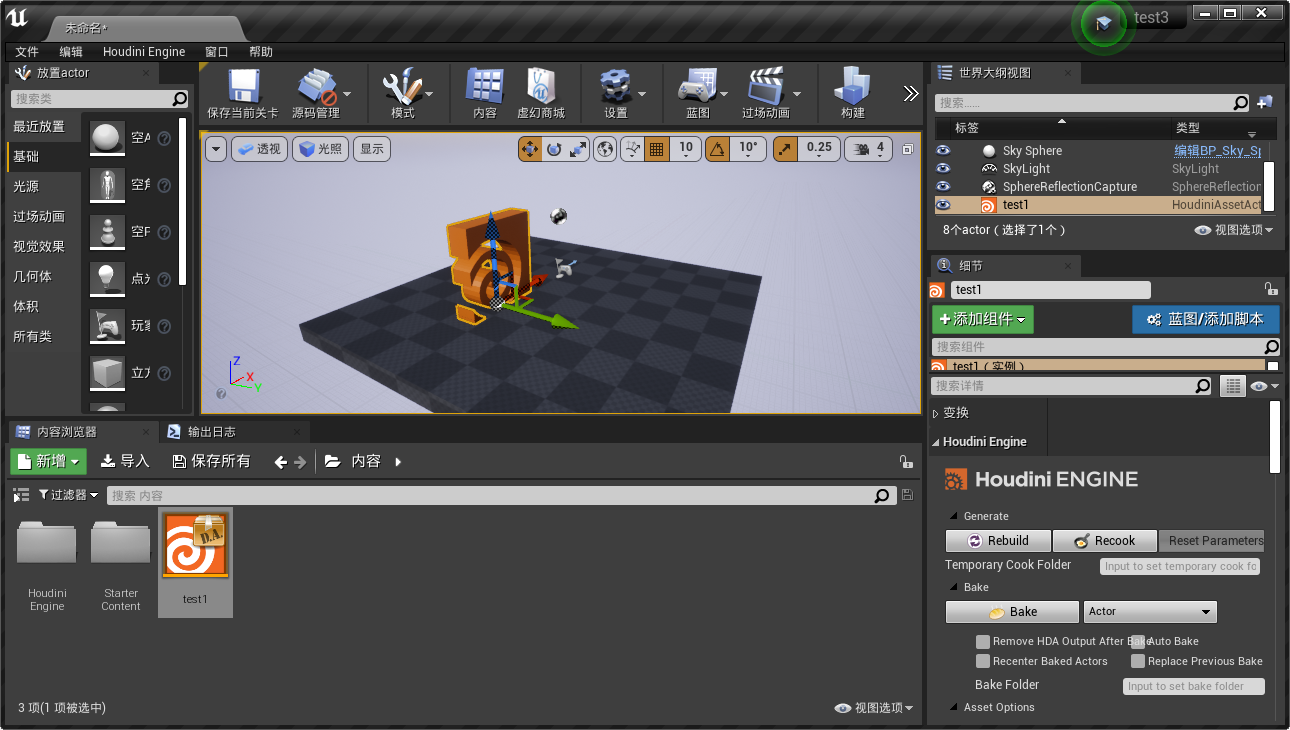Toggle the world/local coordinate globe icon
Screen dimensions: 1290x730
pos(605,149)
